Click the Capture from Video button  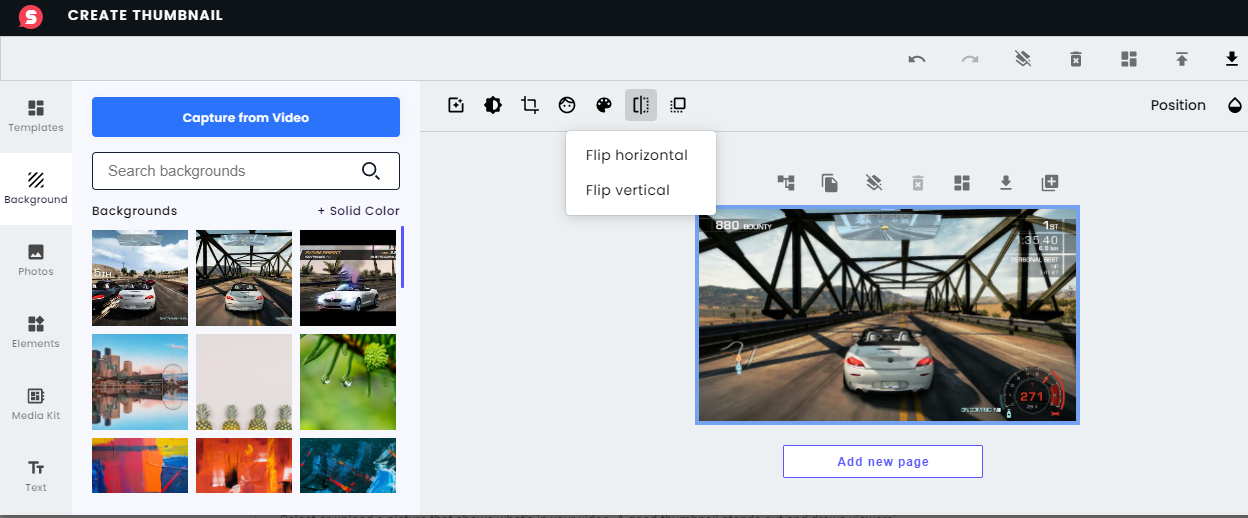(x=246, y=117)
